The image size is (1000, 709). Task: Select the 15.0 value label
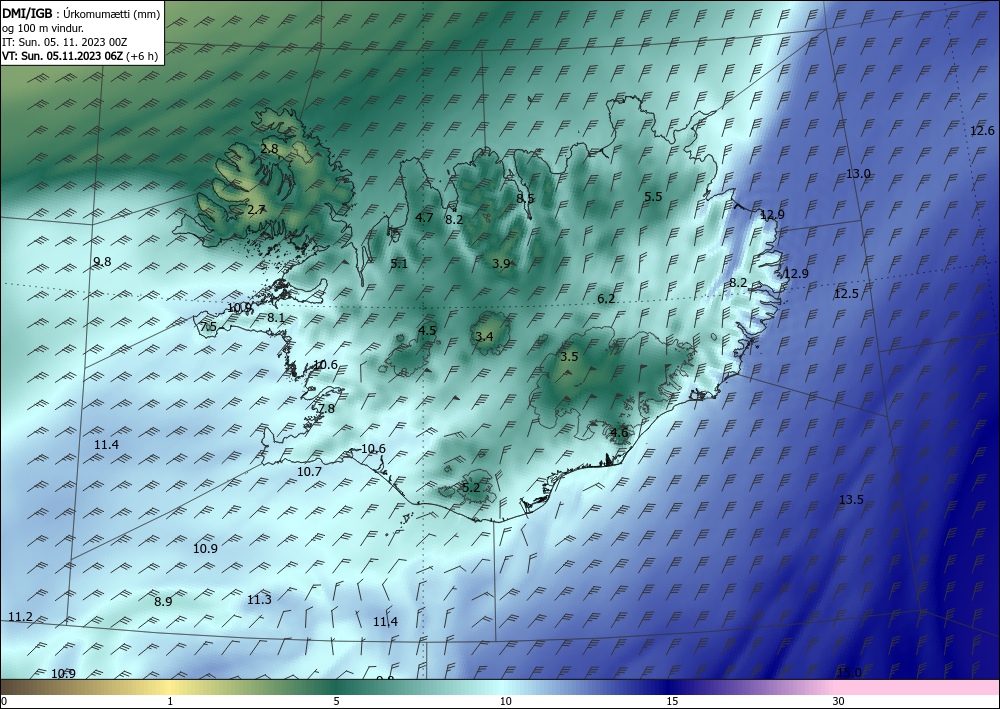pos(849,673)
